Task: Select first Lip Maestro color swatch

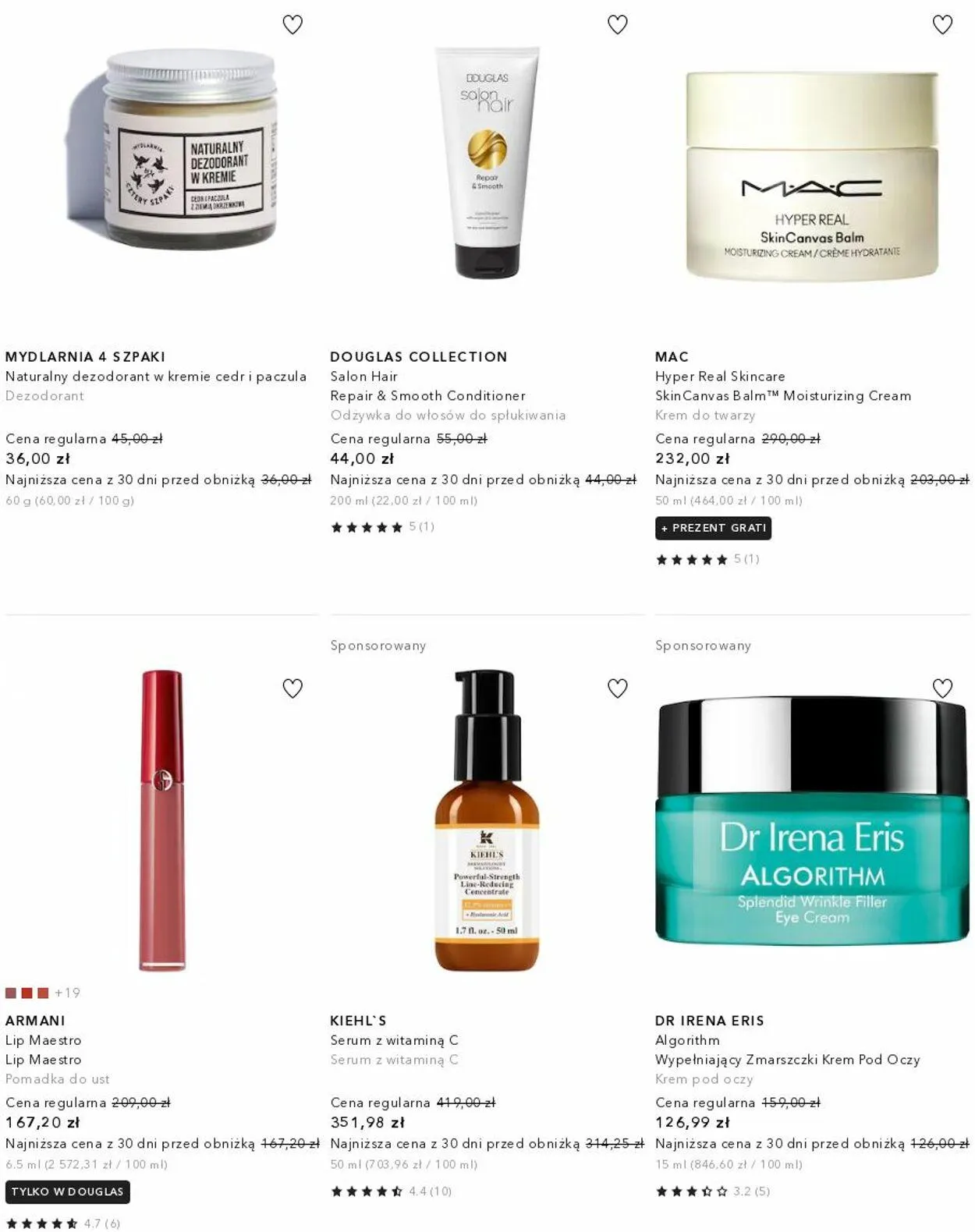Action: pos(11,993)
